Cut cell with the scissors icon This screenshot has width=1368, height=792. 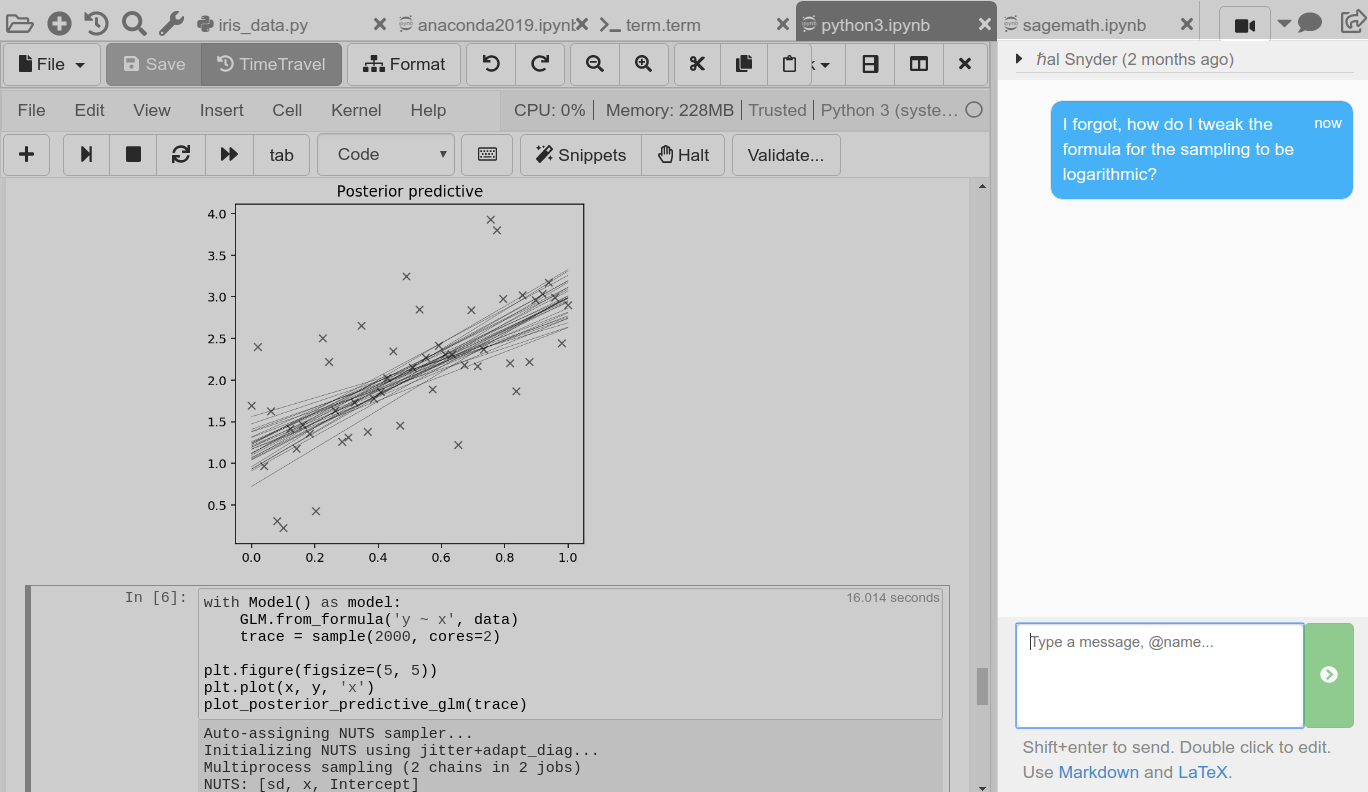(x=697, y=64)
